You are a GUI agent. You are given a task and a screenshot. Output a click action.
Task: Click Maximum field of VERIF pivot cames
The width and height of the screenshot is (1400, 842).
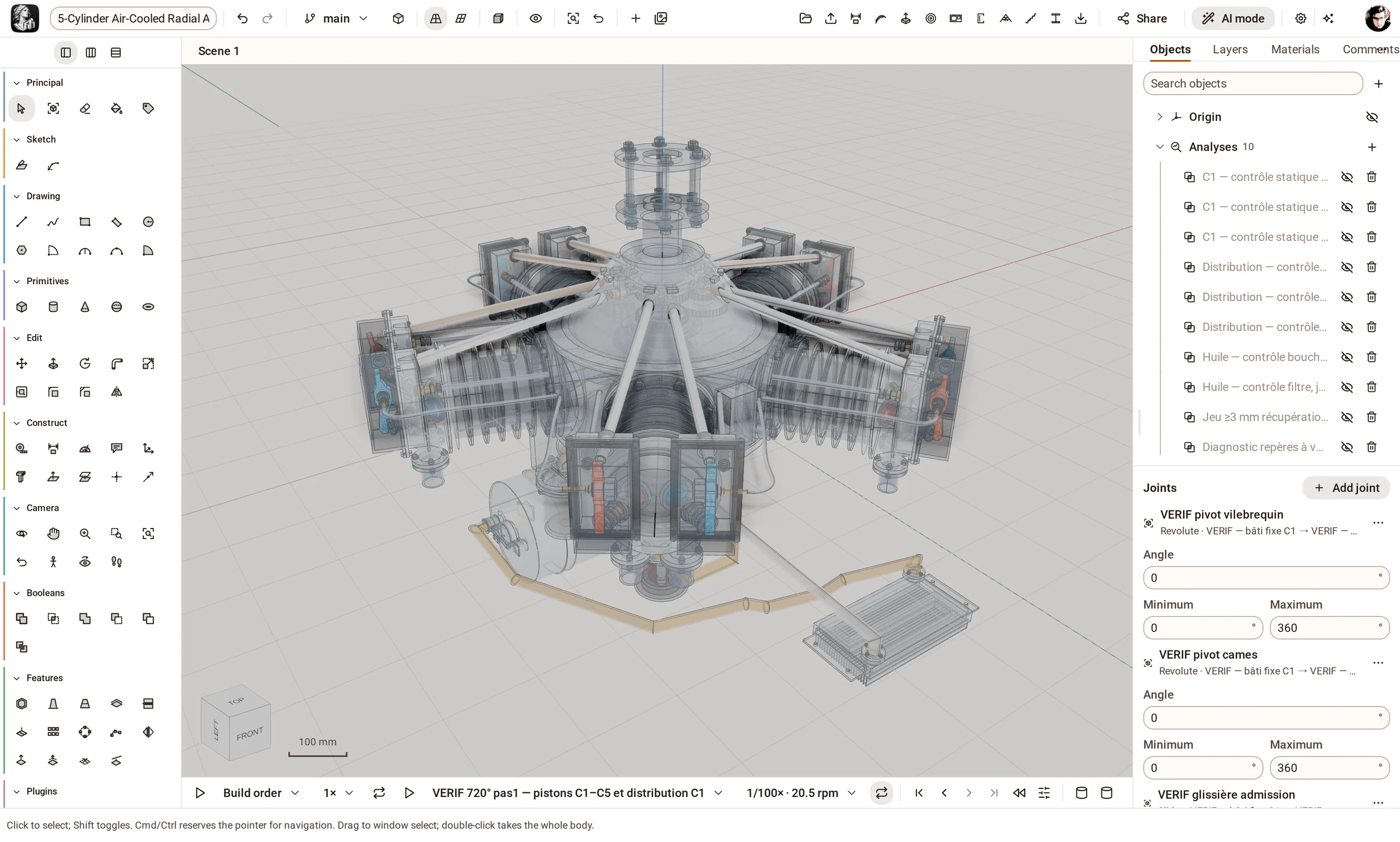(x=1330, y=768)
